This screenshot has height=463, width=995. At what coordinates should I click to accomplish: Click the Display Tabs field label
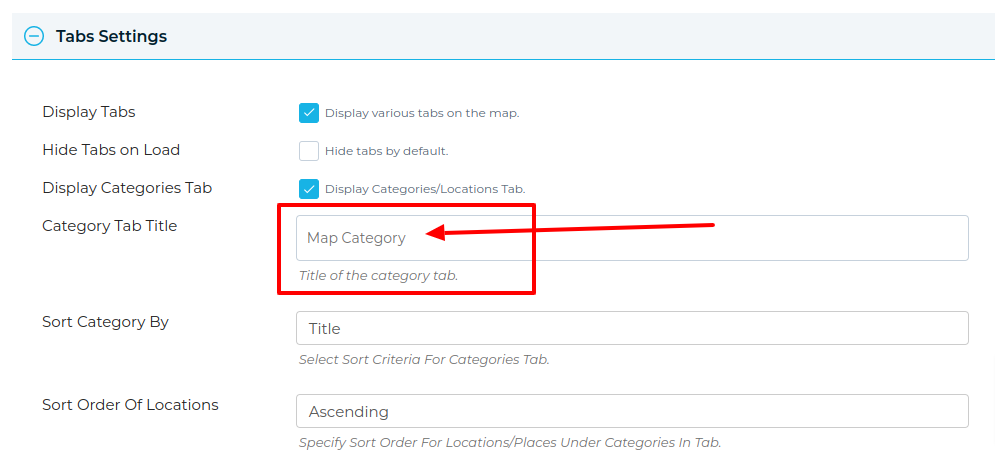89,112
